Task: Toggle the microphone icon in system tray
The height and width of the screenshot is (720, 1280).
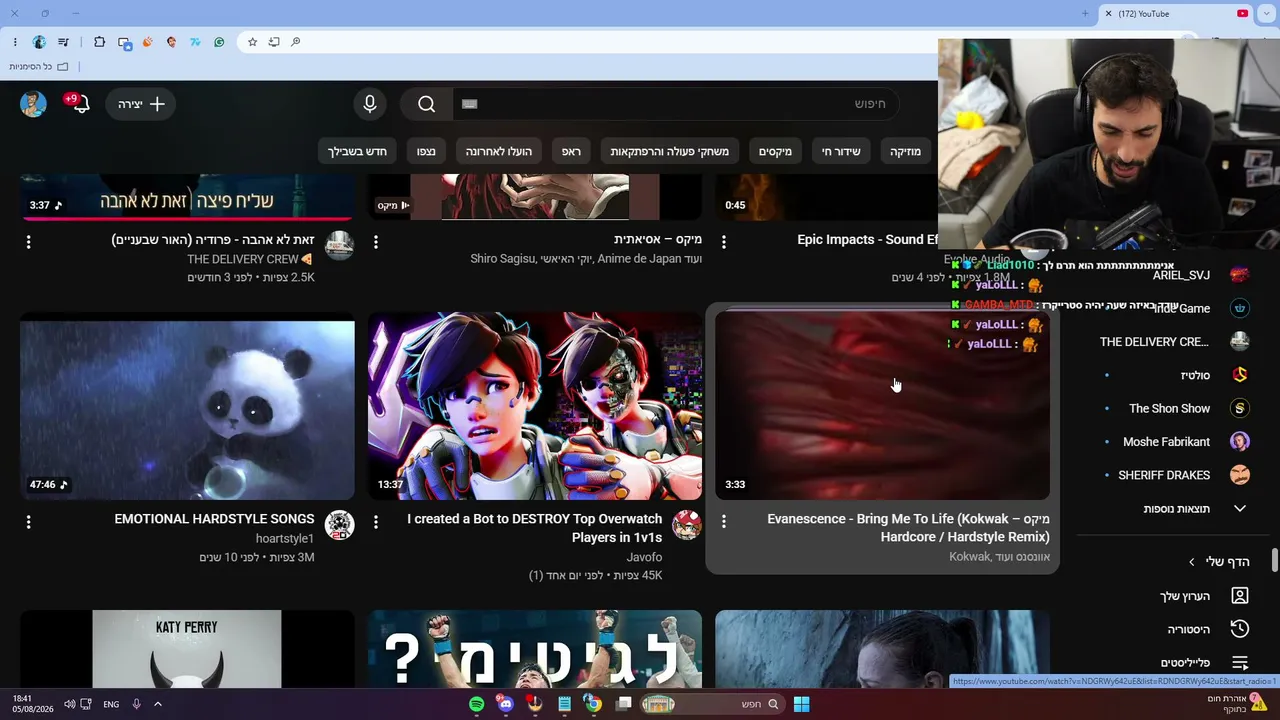Action: (x=136, y=704)
